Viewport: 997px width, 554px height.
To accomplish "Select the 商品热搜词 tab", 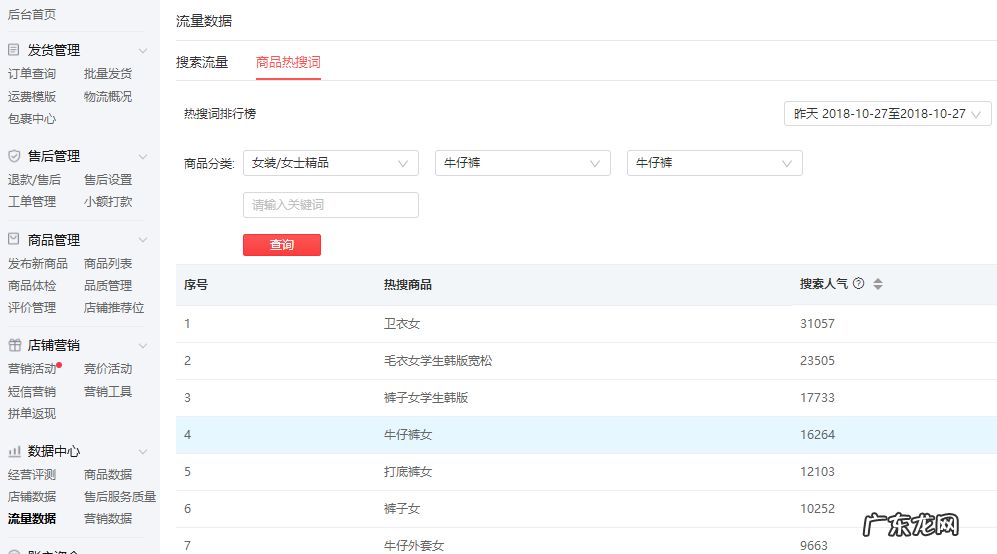I will tap(288, 62).
